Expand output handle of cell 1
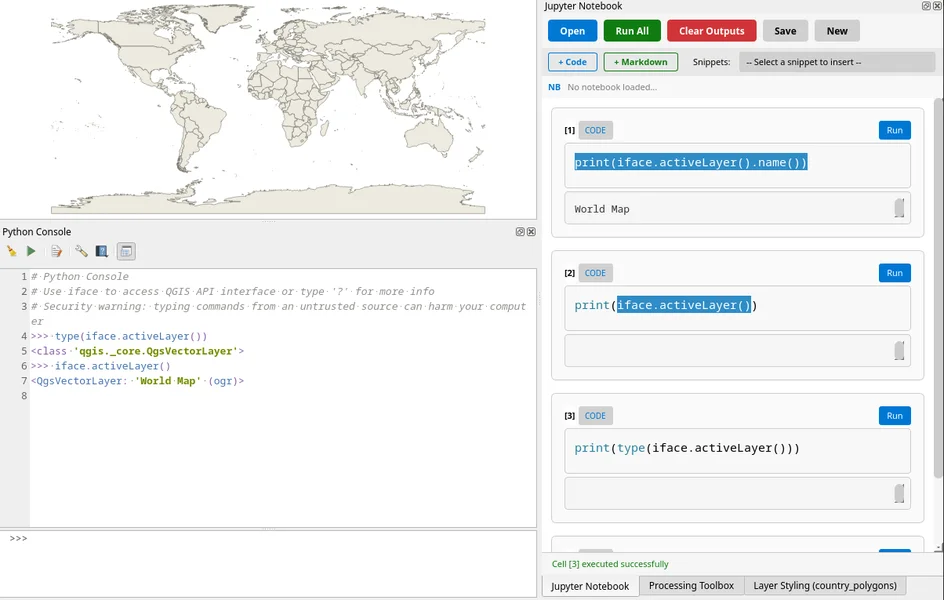944x600 pixels. point(899,208)
